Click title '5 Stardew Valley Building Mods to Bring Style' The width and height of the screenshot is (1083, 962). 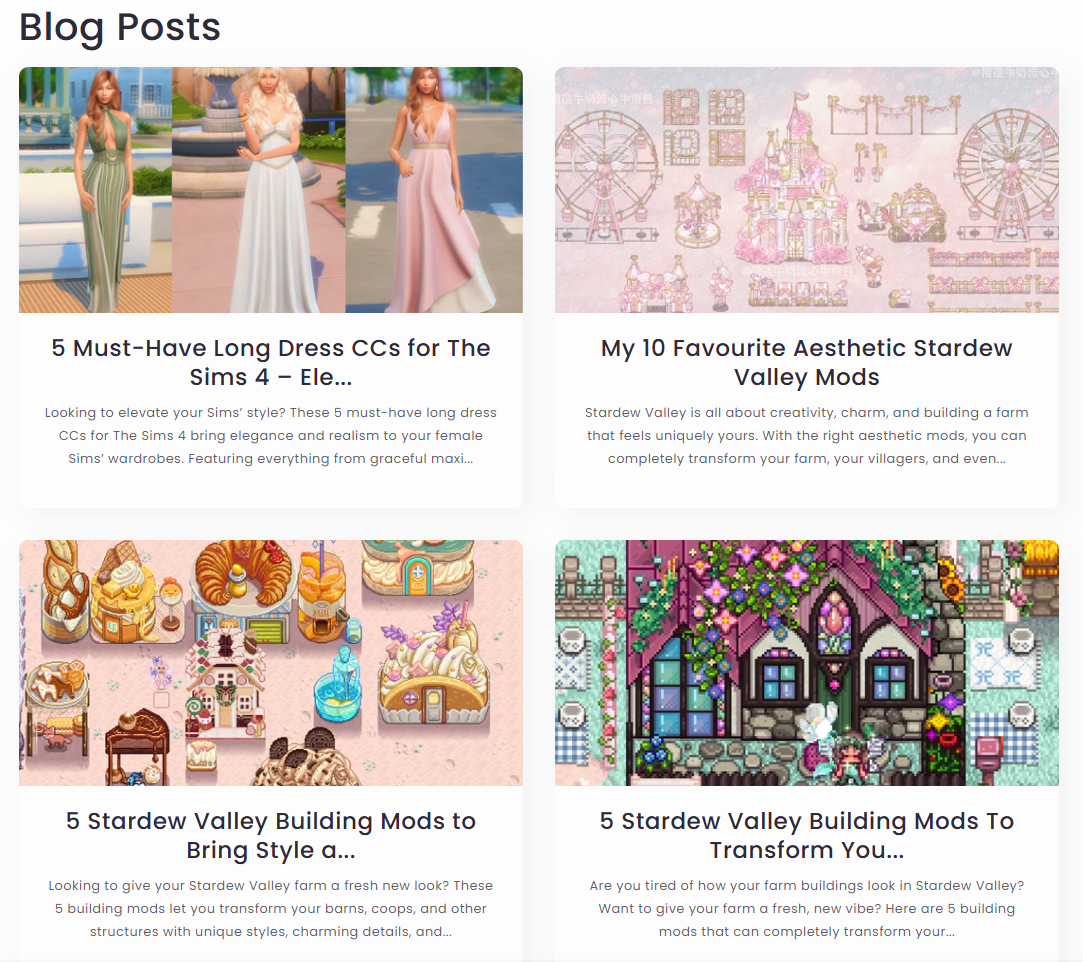pos(271,836)
